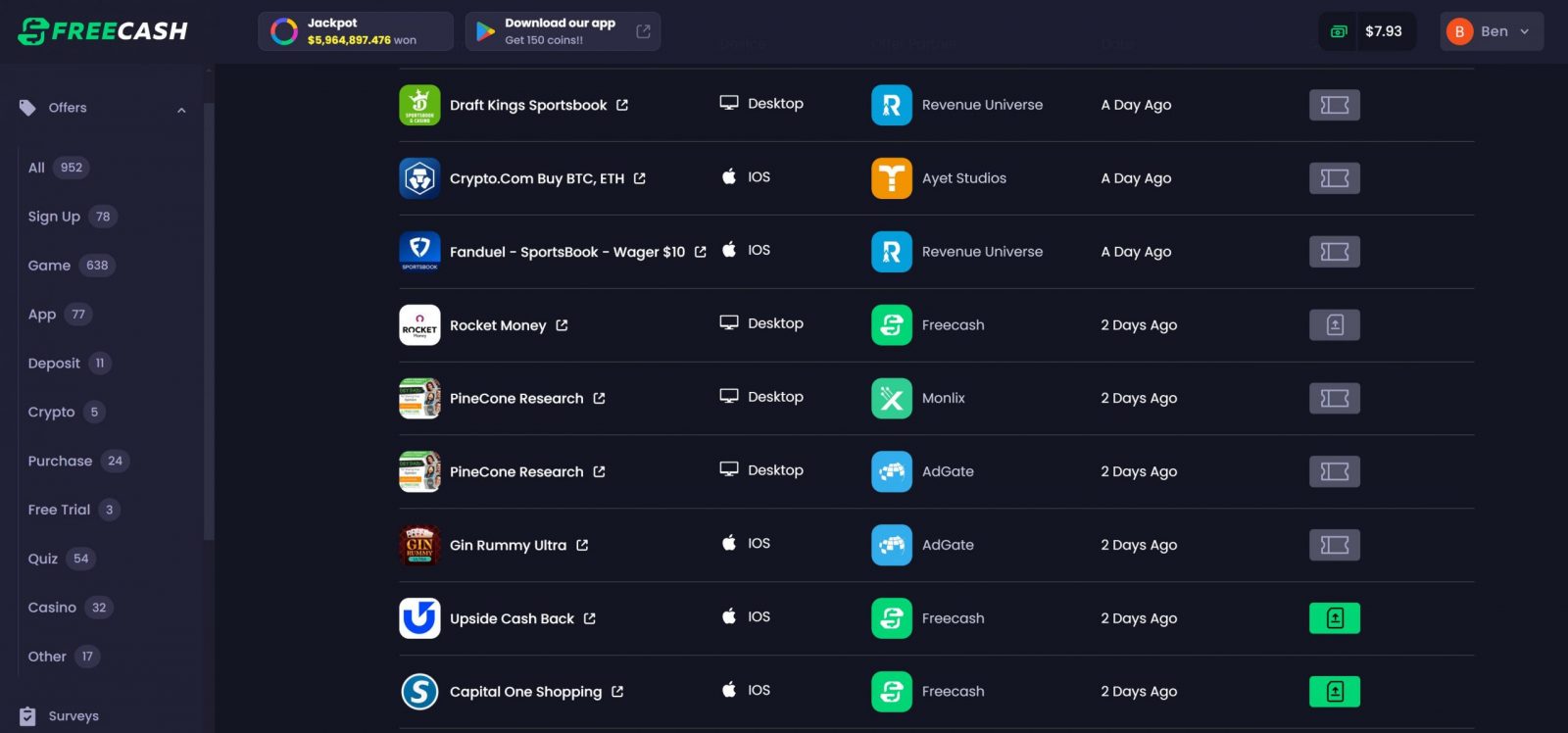The width and height of the screenshot is (1568, 733).
Task: Open the external link for Gin Rummy Ultra
Action: click(582, 545)
